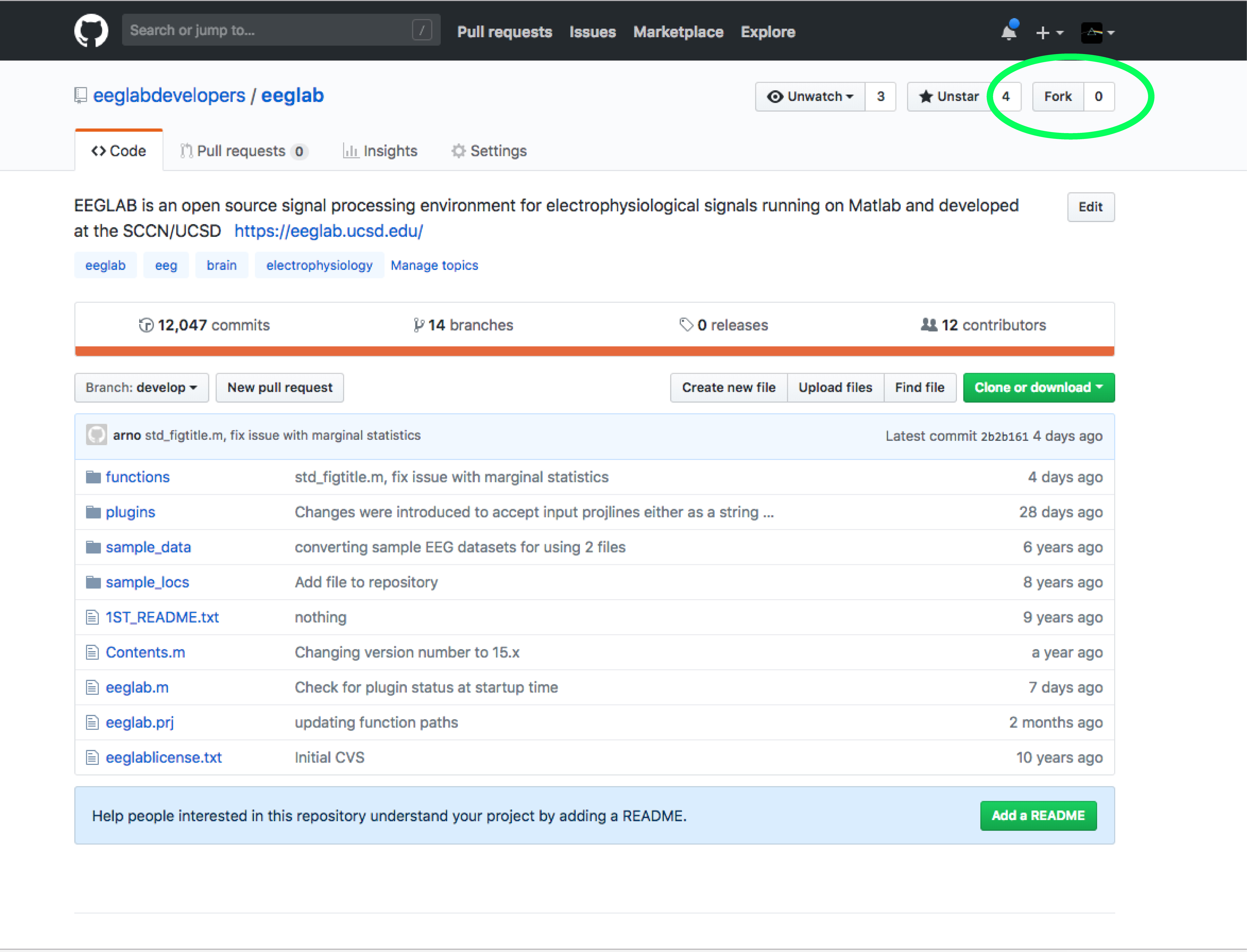
Task: Click the orange language bar
Action: [x=594, y=351]
